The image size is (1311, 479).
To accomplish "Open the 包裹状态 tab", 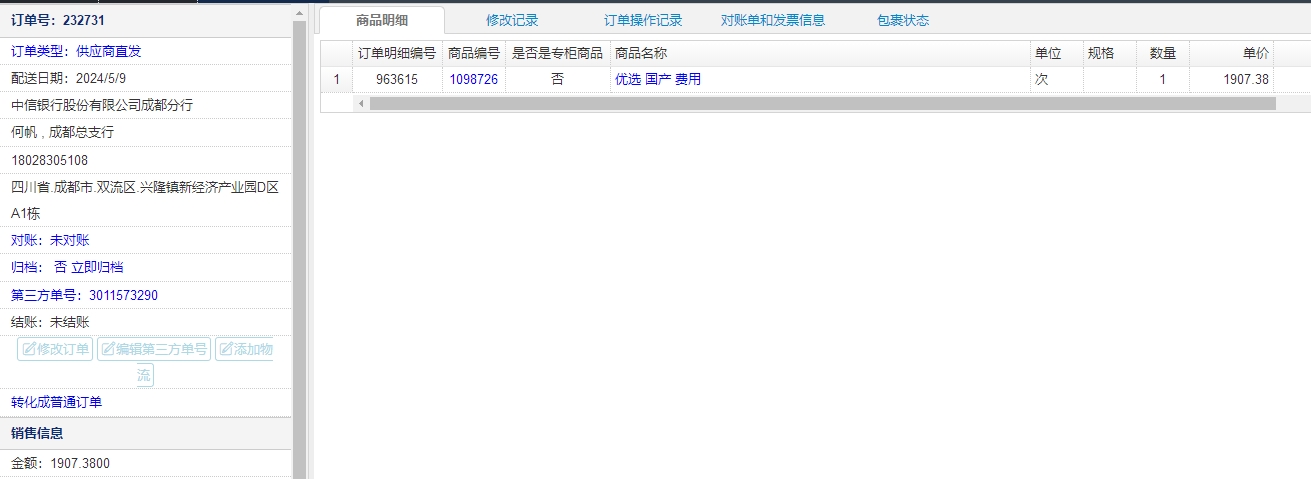I will 903,20.
